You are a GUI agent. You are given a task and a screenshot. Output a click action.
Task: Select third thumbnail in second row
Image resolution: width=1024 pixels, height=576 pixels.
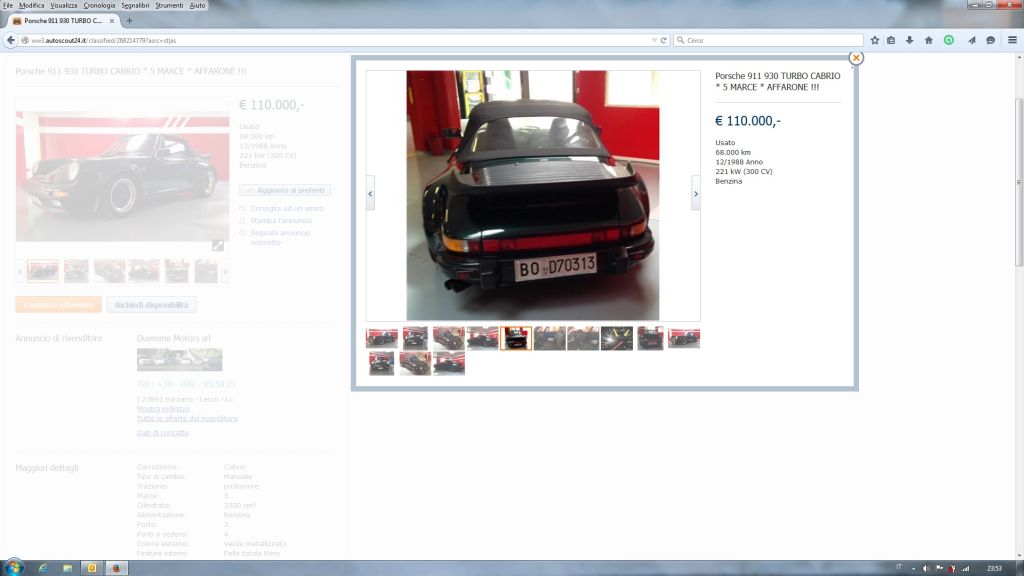pos(449,363)
